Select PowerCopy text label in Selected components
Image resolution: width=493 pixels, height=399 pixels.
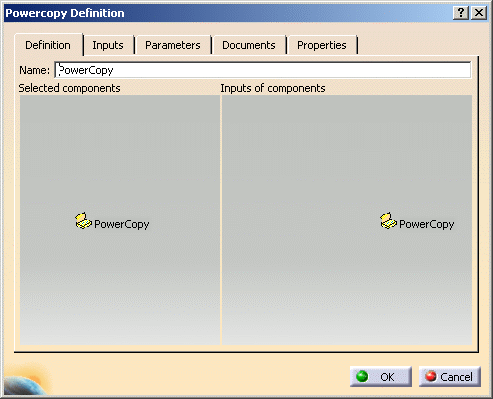click(122, 224)
